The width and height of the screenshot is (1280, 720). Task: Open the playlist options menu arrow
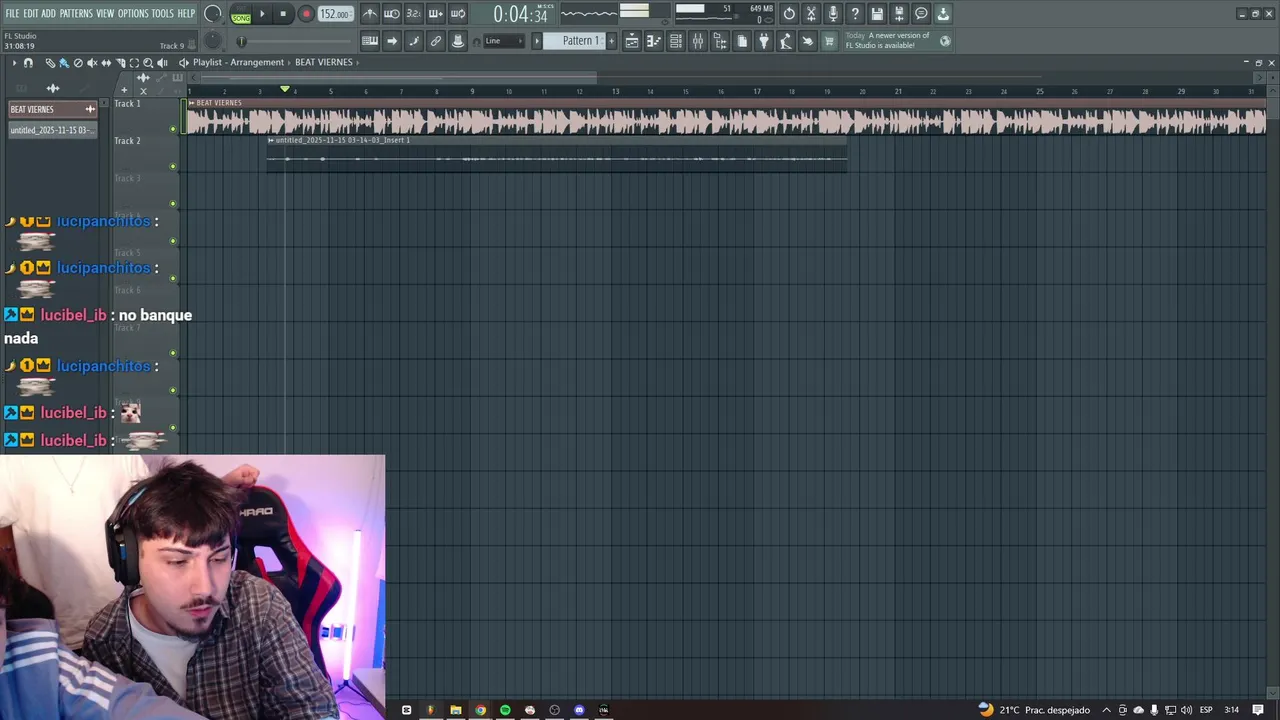click(14, 62)
